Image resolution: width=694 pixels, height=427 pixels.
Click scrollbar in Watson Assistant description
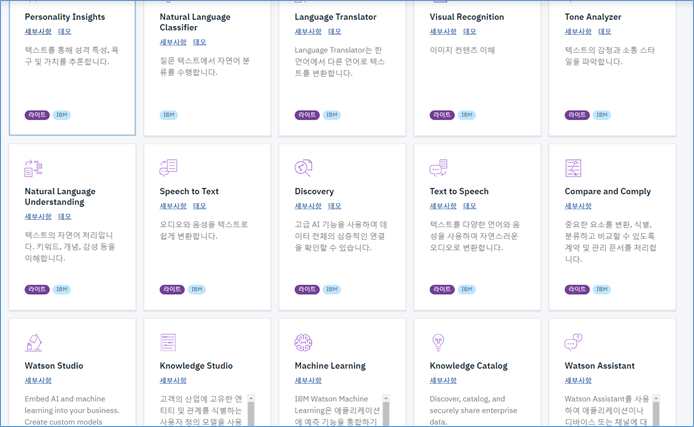pos(656,410)
